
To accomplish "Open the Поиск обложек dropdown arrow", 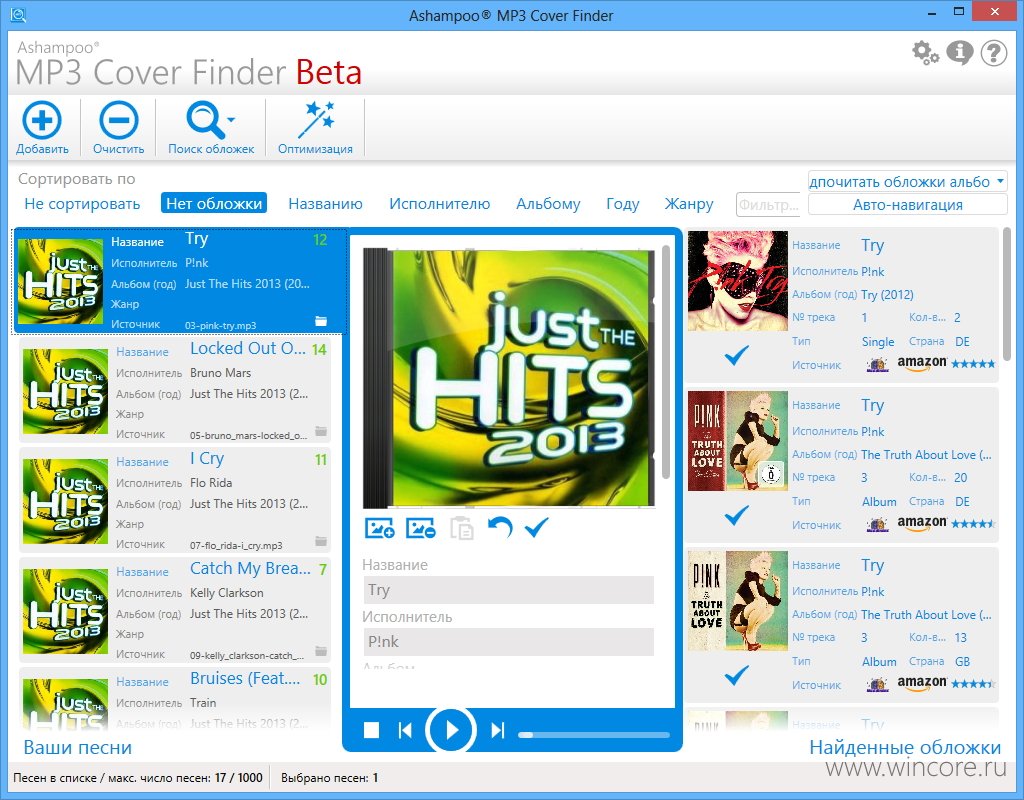I will [x=231, y=120].
